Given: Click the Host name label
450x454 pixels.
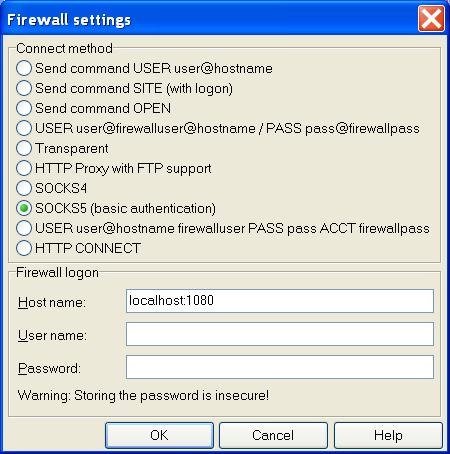Looking at the screenshot, I should click(x=52, y=303).
